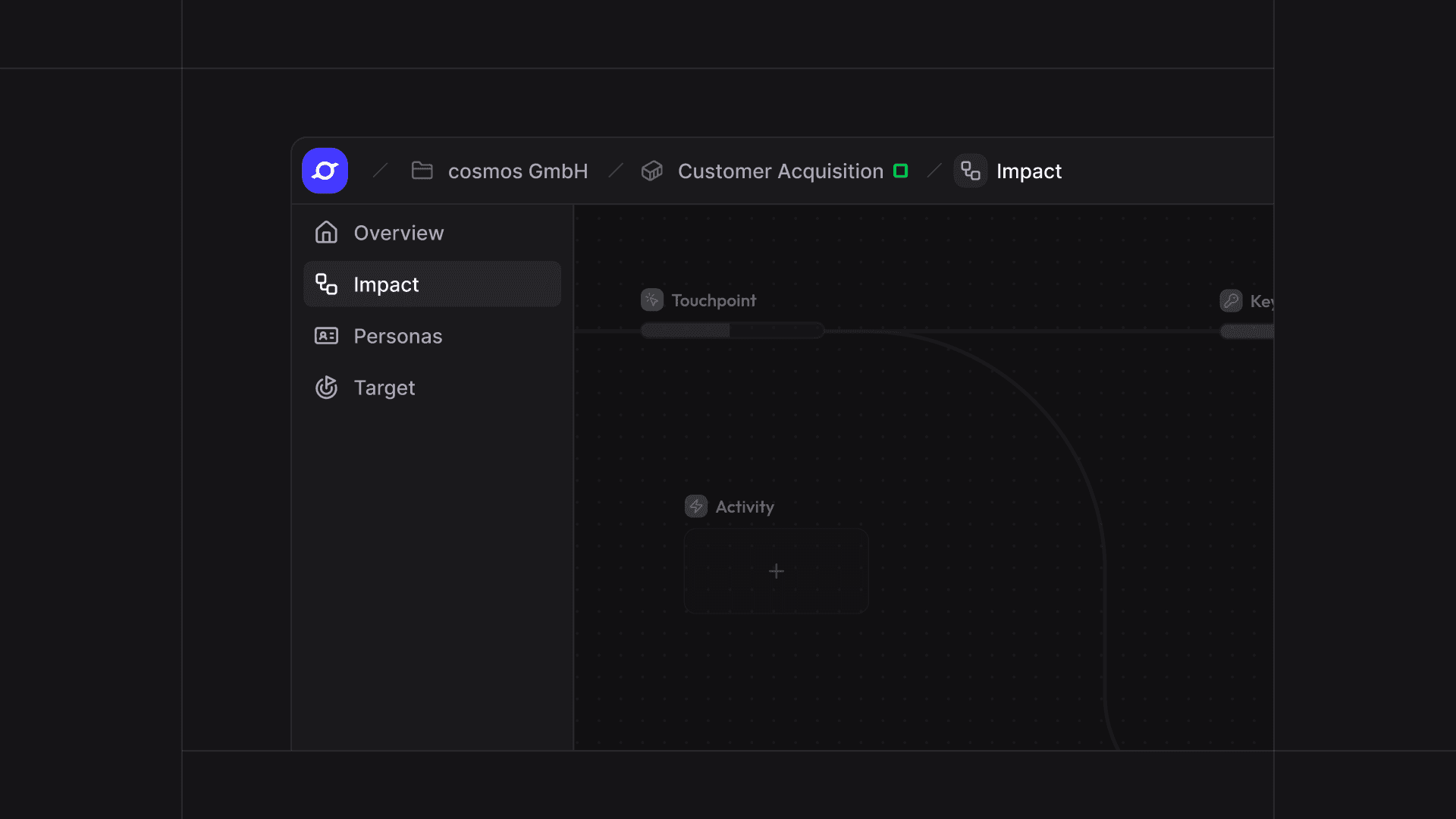Click the green status square indicator
Image resolution: width=1456 pixels, height=819 pixels.
coord(901,171)
